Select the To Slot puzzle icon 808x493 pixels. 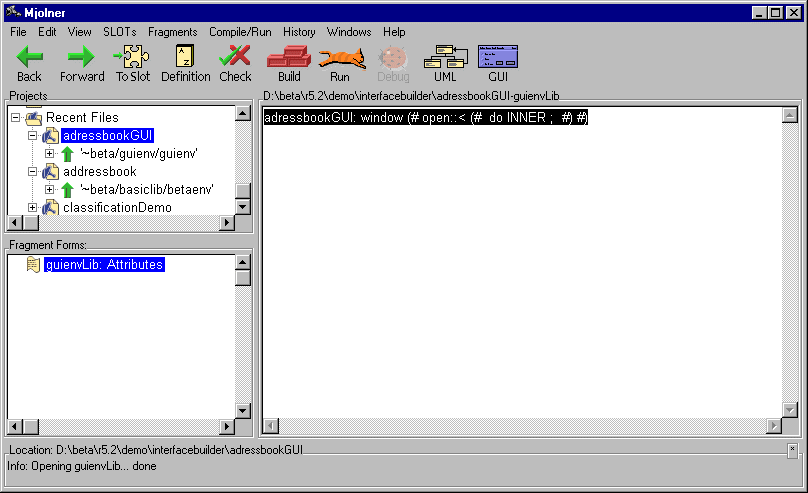pos(132,58)
